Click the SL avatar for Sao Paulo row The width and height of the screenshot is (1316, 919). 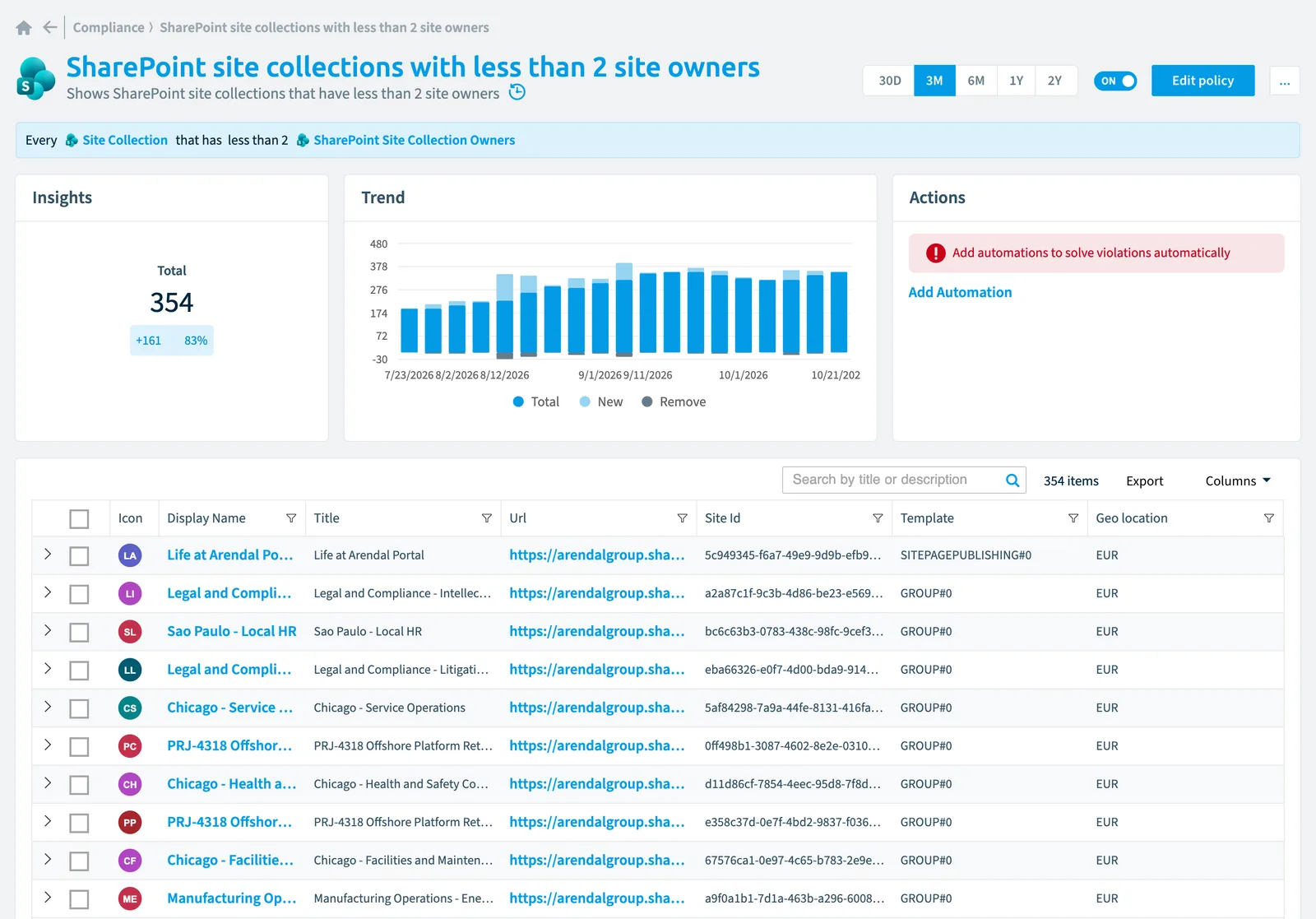(130, 632)
